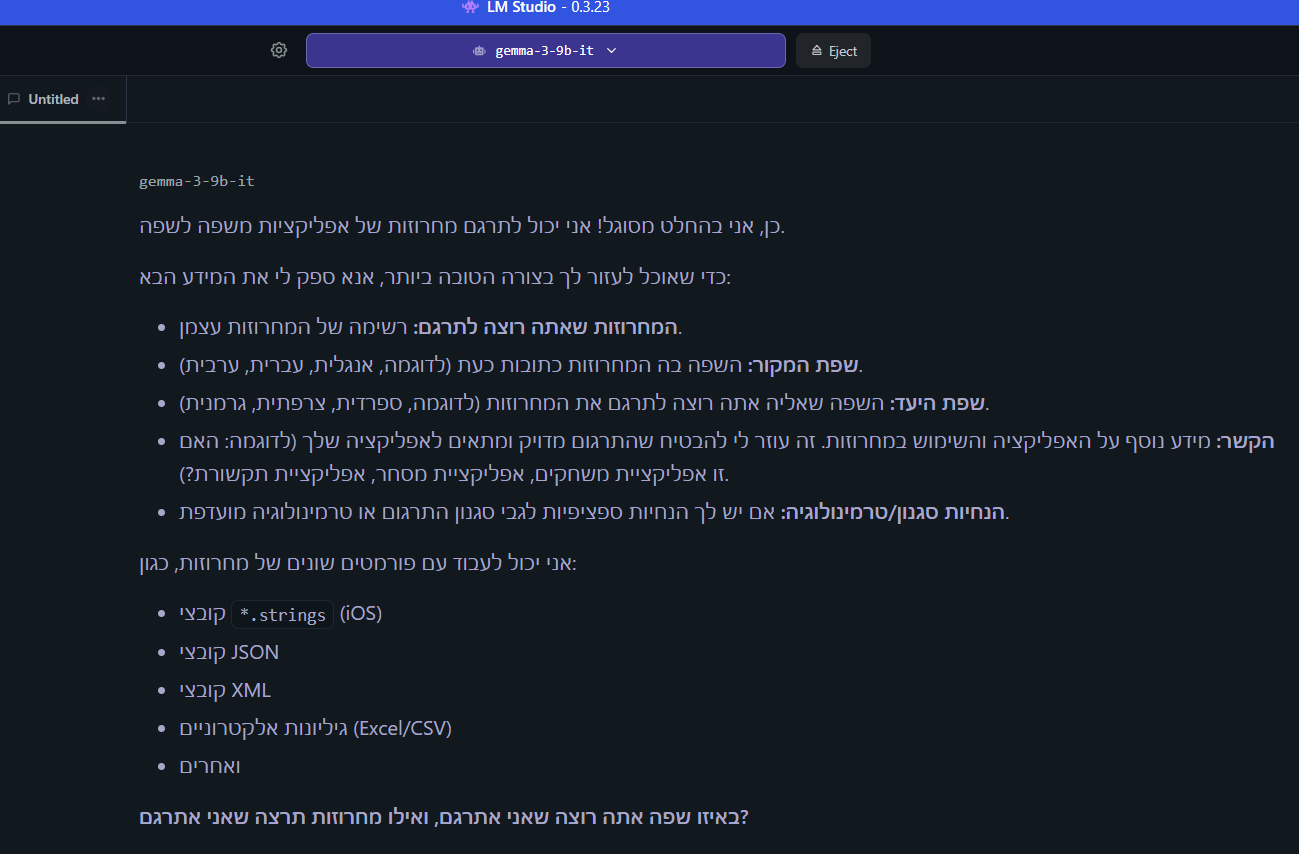Image resolution: width=1299 pixels, height=854 pixels.
Task: Eject the loaded model
Action: point(833,51)
